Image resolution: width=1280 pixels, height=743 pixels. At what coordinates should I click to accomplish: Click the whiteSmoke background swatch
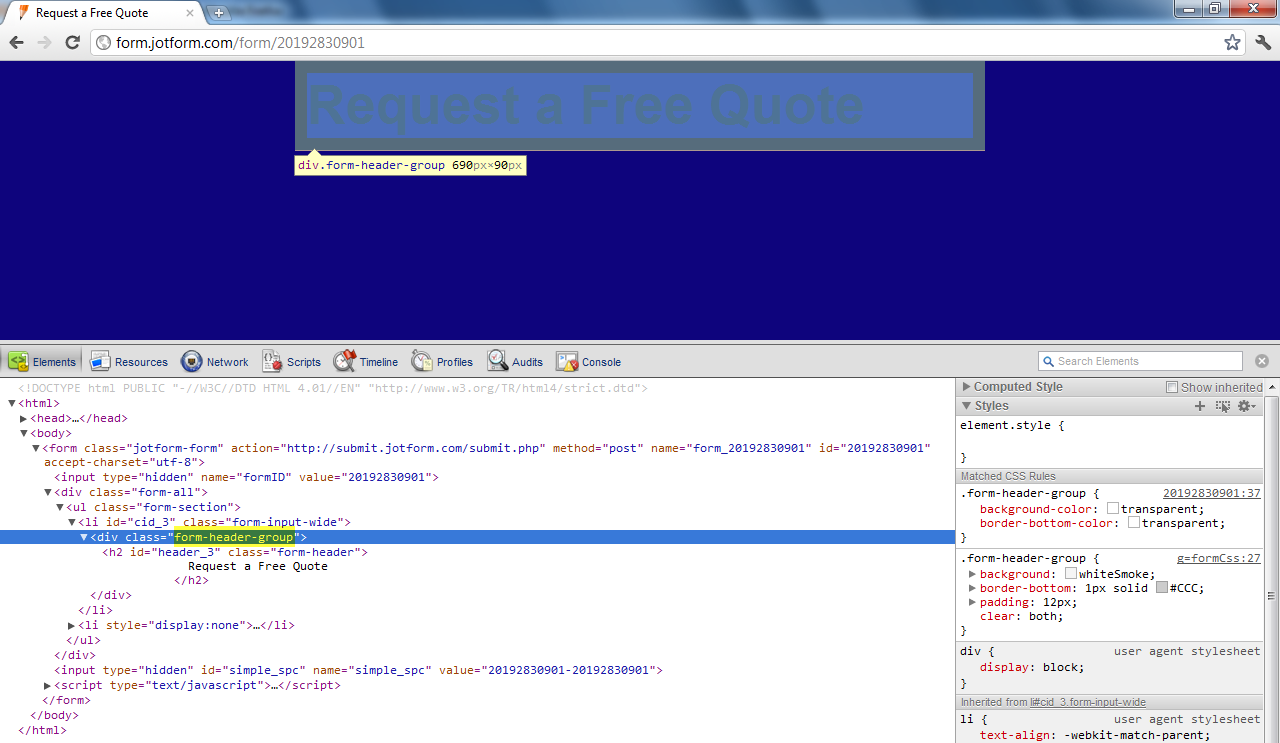coord(1071,574)
